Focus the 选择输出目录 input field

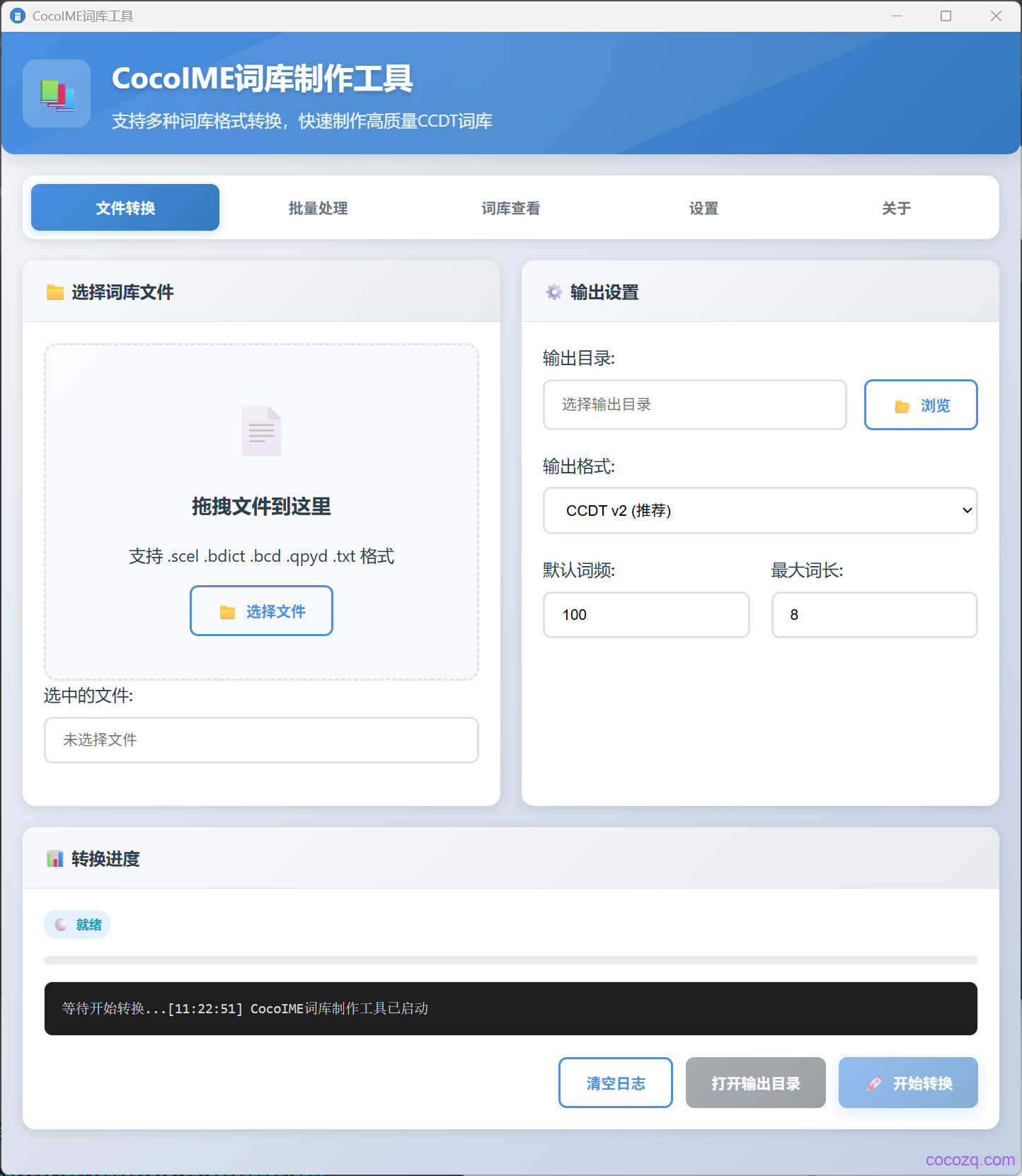click(694, 405)
